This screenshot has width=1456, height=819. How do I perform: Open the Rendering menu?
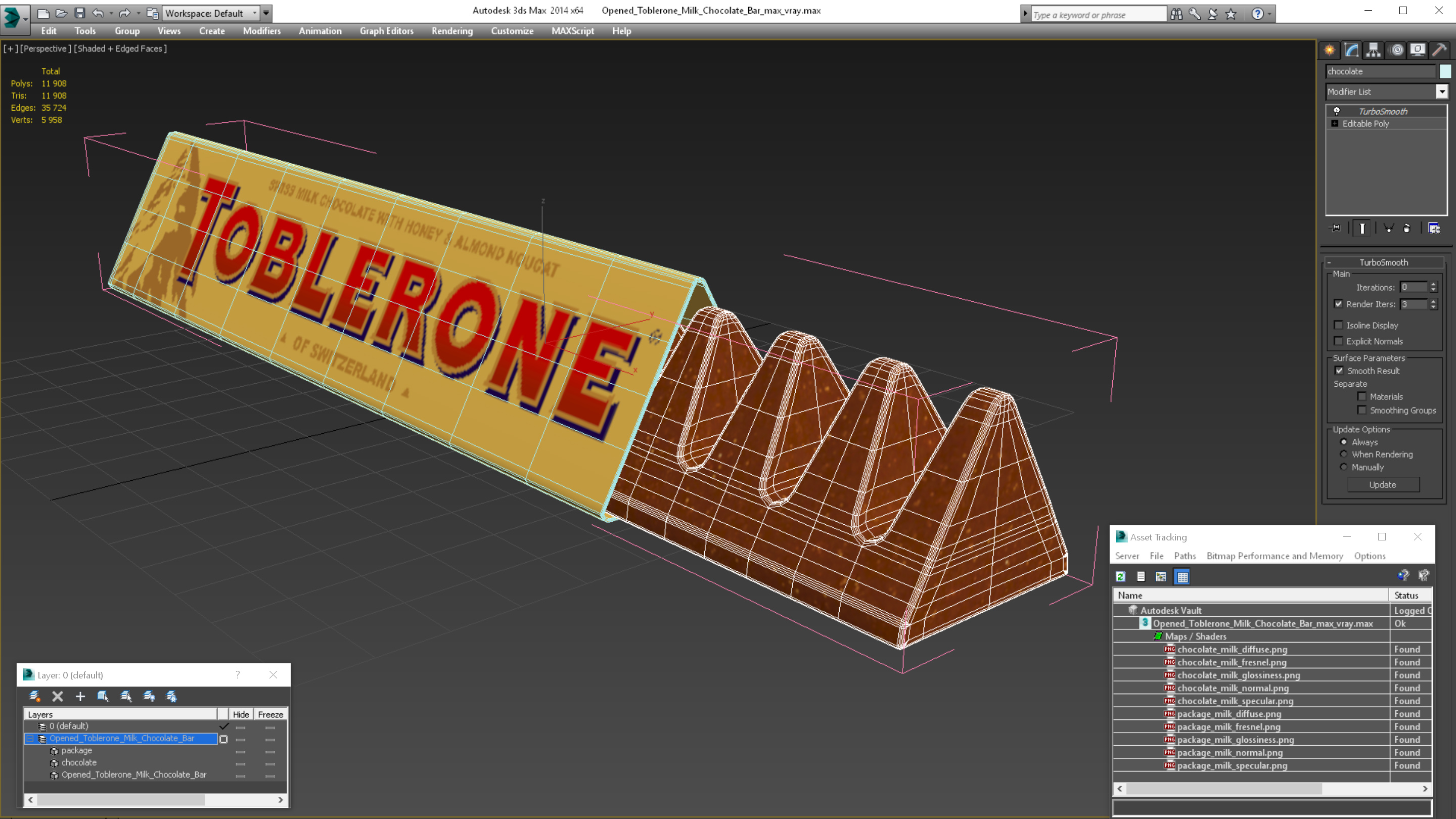(451, 31)
